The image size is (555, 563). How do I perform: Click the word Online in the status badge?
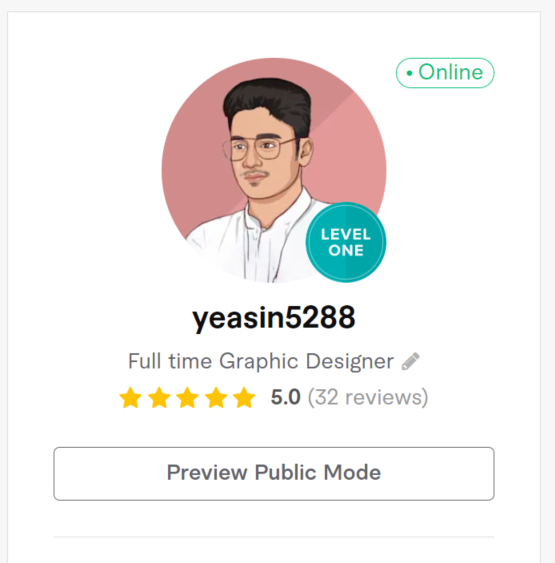click(x=451, y=72)
